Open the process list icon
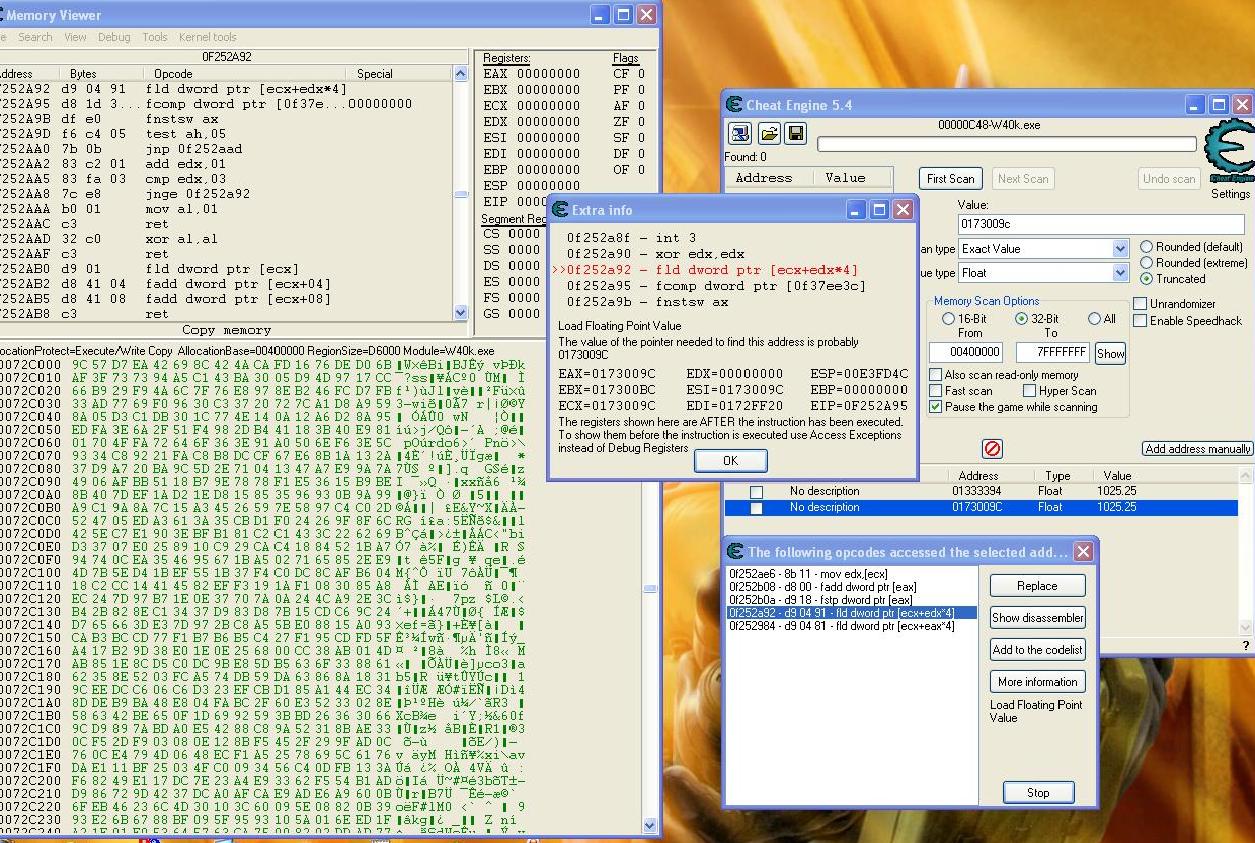 739,133
